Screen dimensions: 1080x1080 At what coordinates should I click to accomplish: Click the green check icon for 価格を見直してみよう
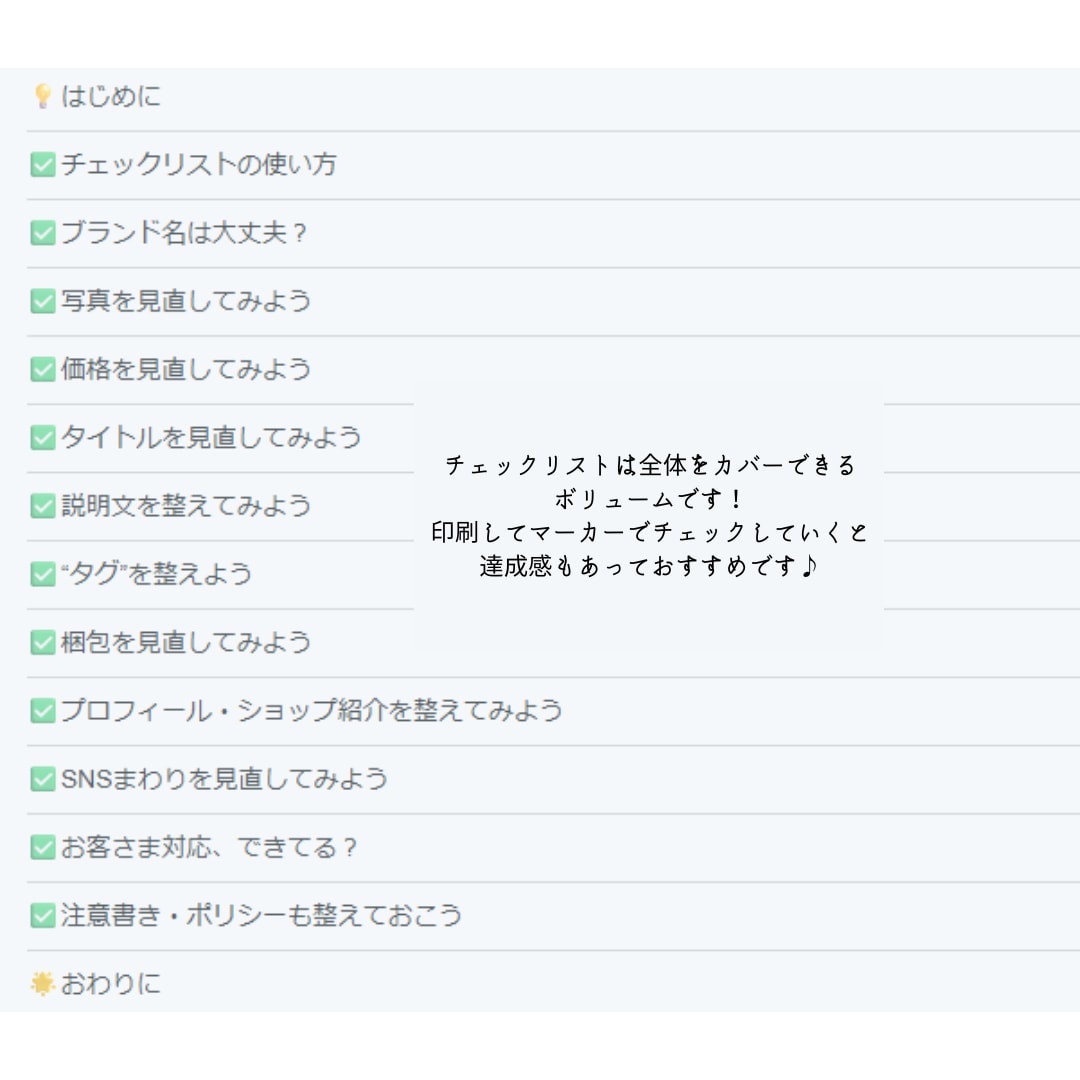(x=43, y=369)
